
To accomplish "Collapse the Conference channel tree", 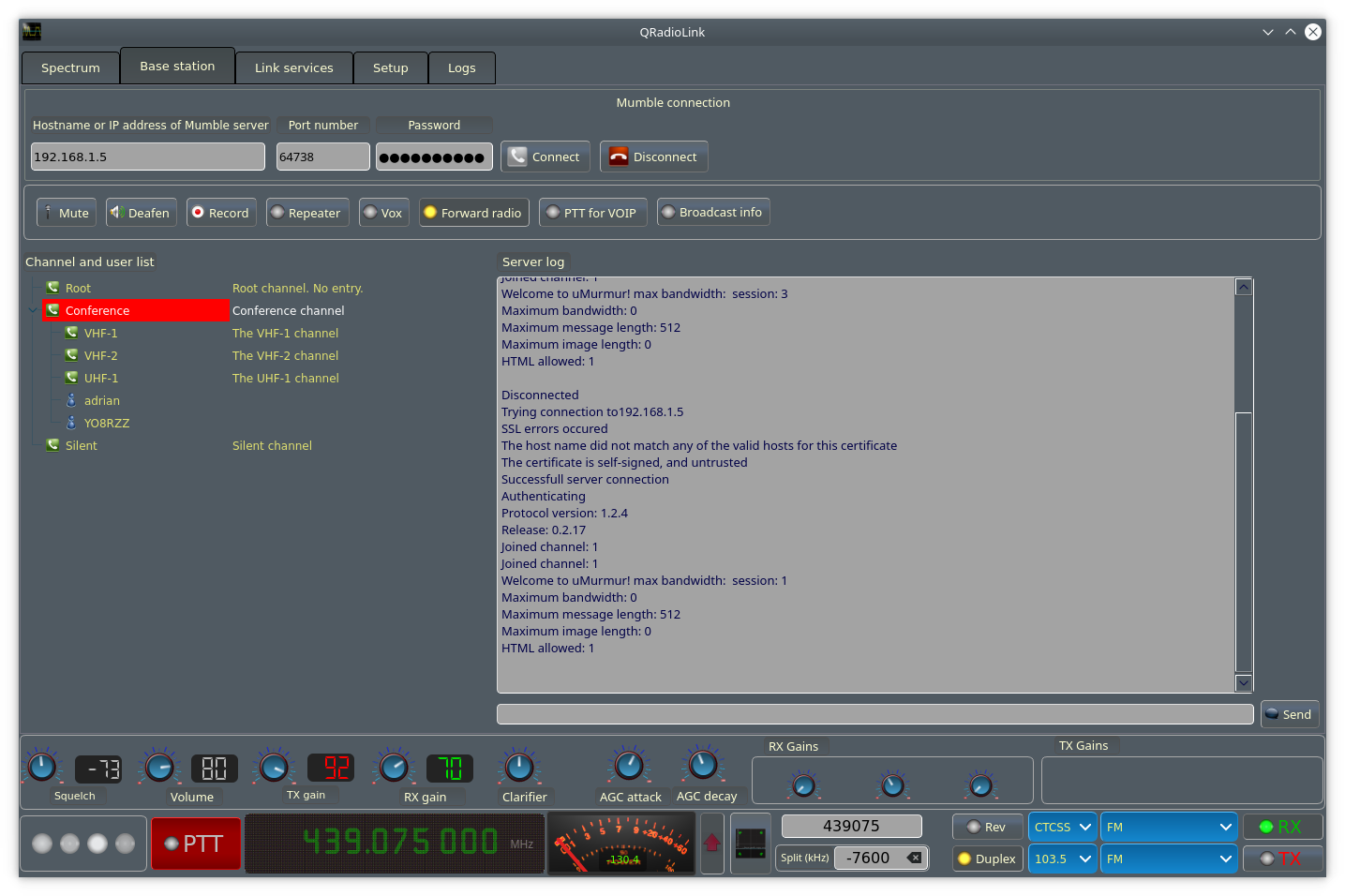I will tap(33, 309).
